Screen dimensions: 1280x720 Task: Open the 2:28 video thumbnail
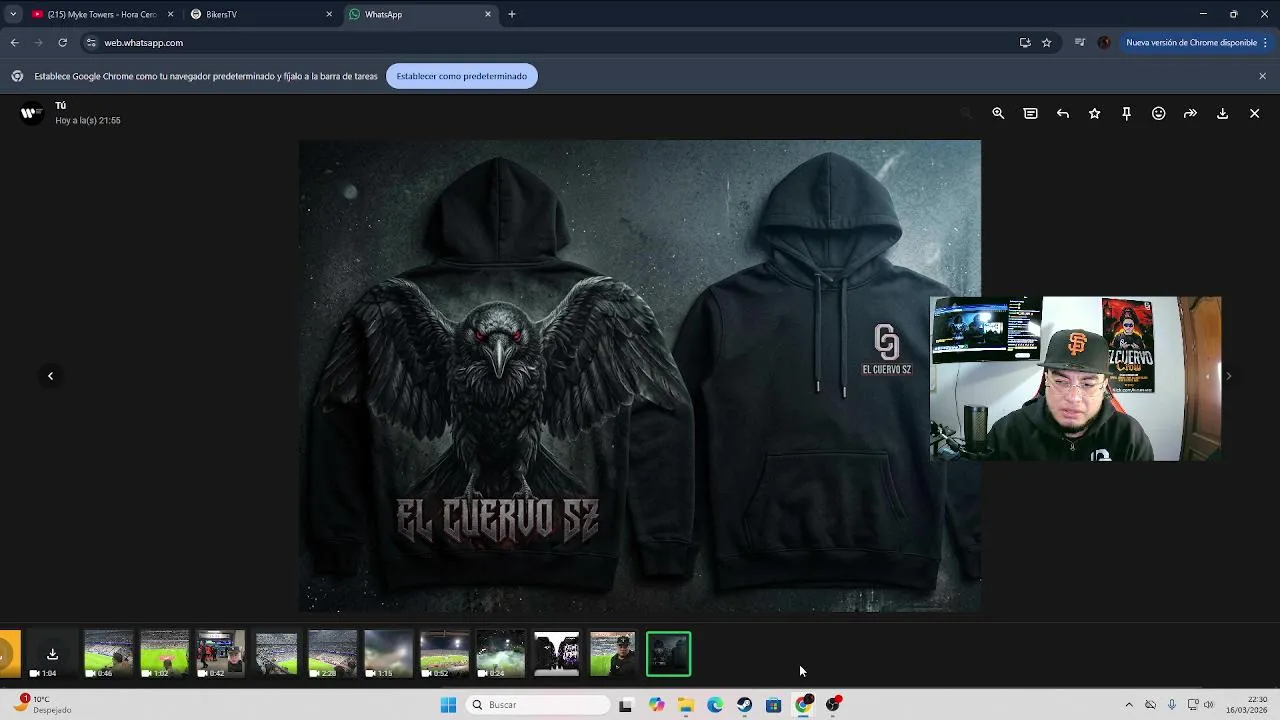(332, 654)
